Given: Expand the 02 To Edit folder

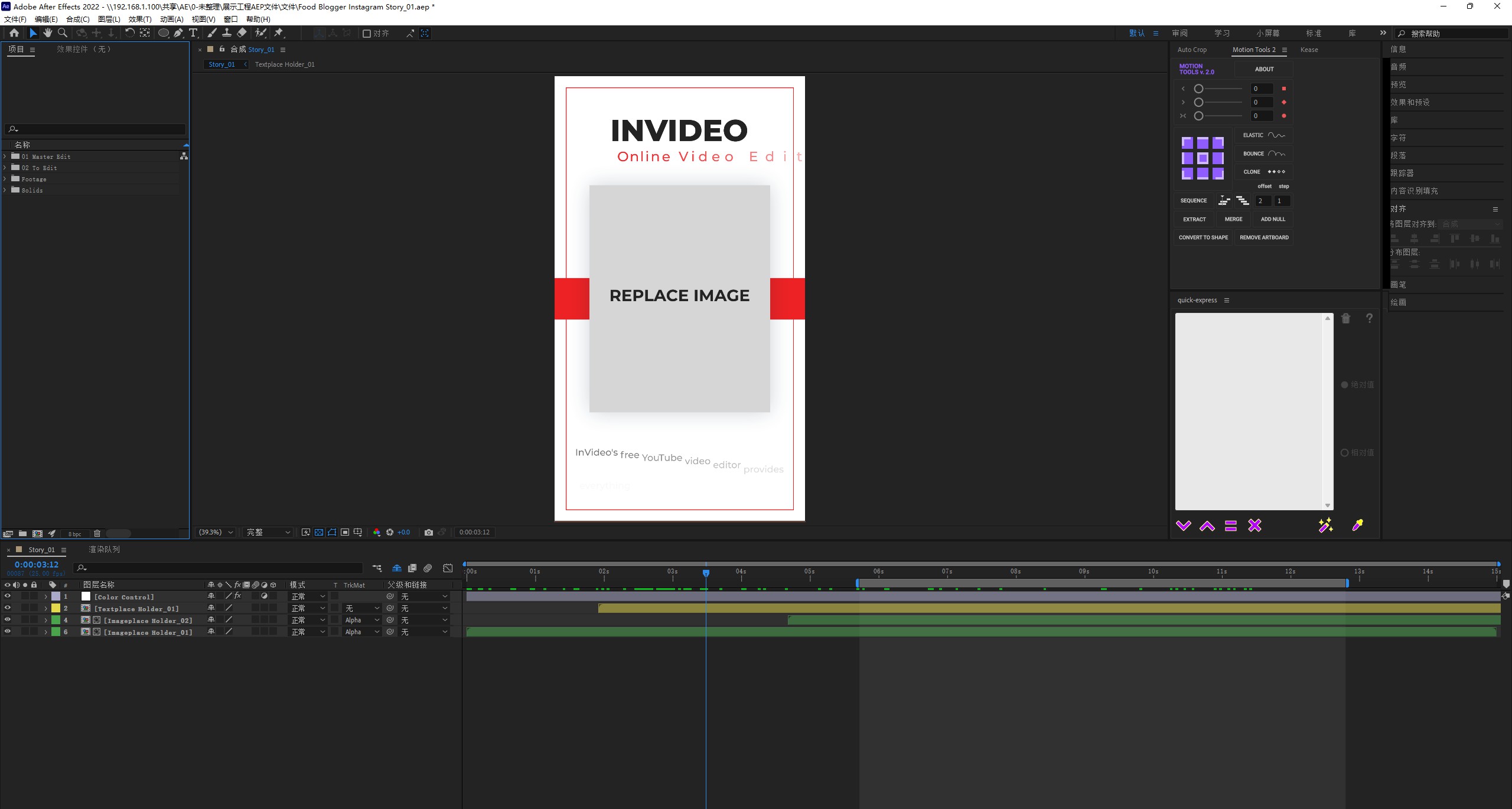Looking at the screenshot, I should tap(5, 168).
